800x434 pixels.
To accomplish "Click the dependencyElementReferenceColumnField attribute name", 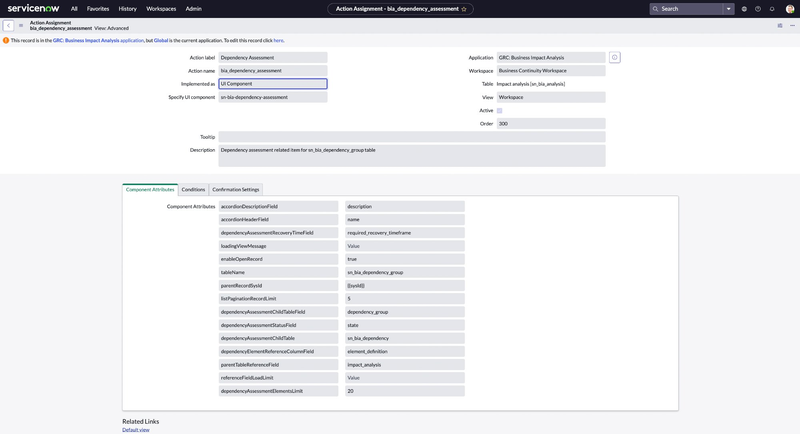I will 278,351.
